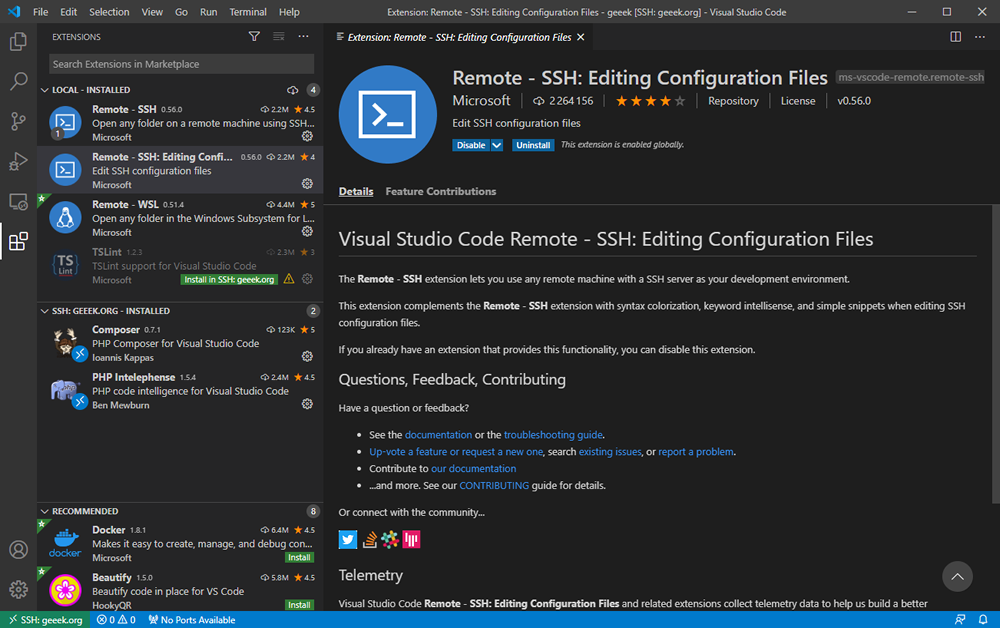Open the Help menu
Screen dimensions: 1000x628
click(289, 11)
